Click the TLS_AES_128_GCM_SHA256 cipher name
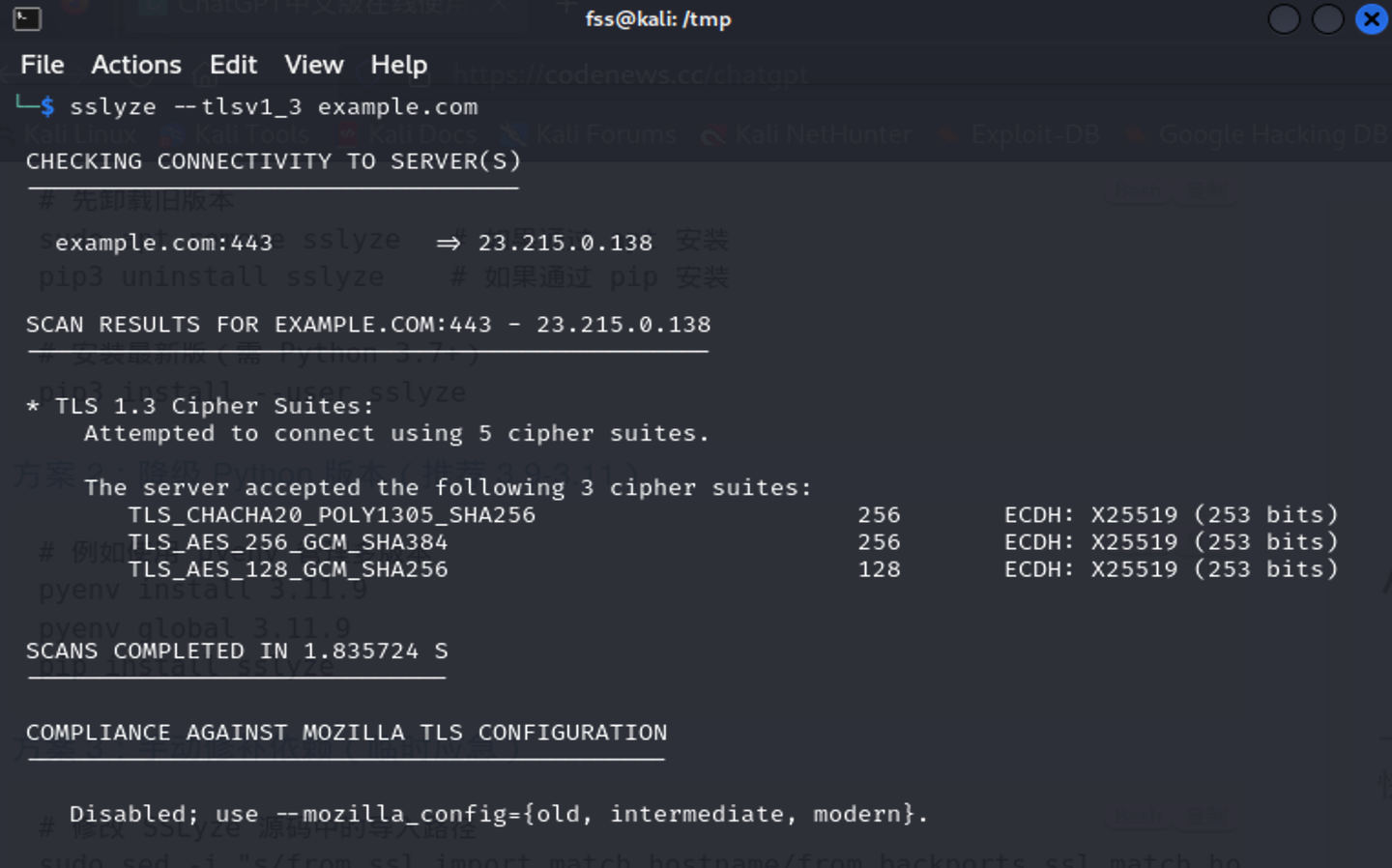1392x868 pixels. [288, 568]
